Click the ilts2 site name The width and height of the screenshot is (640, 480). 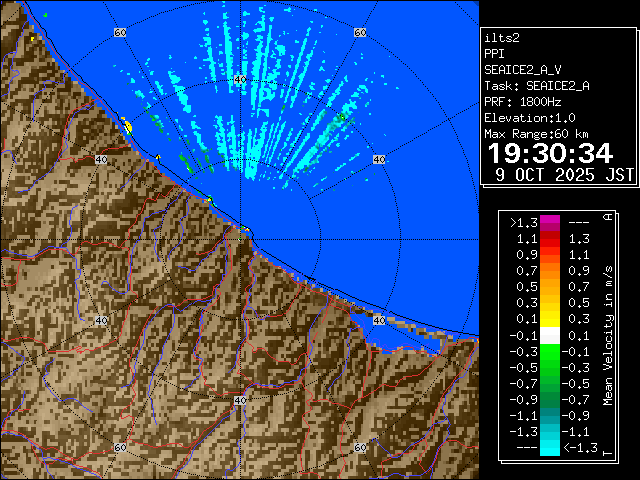pos(503,38)
